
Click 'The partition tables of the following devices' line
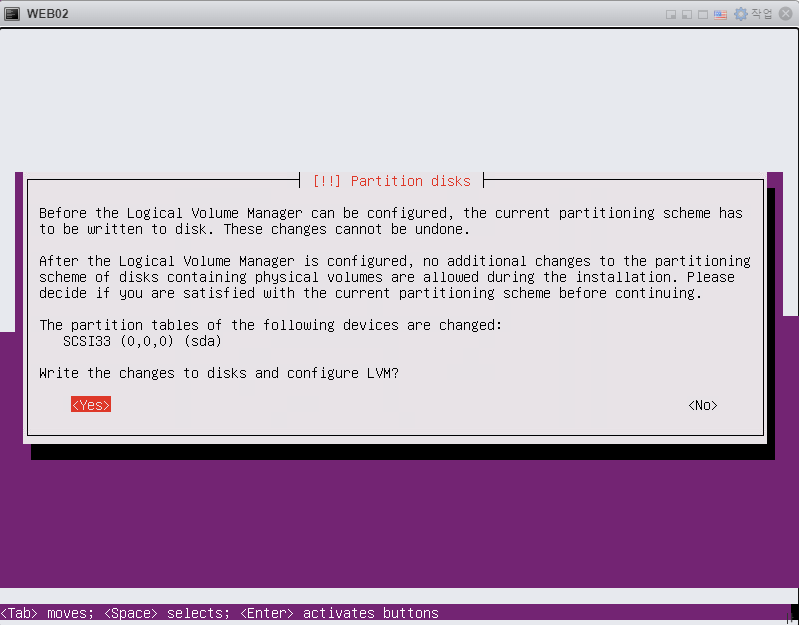[271, 325]
